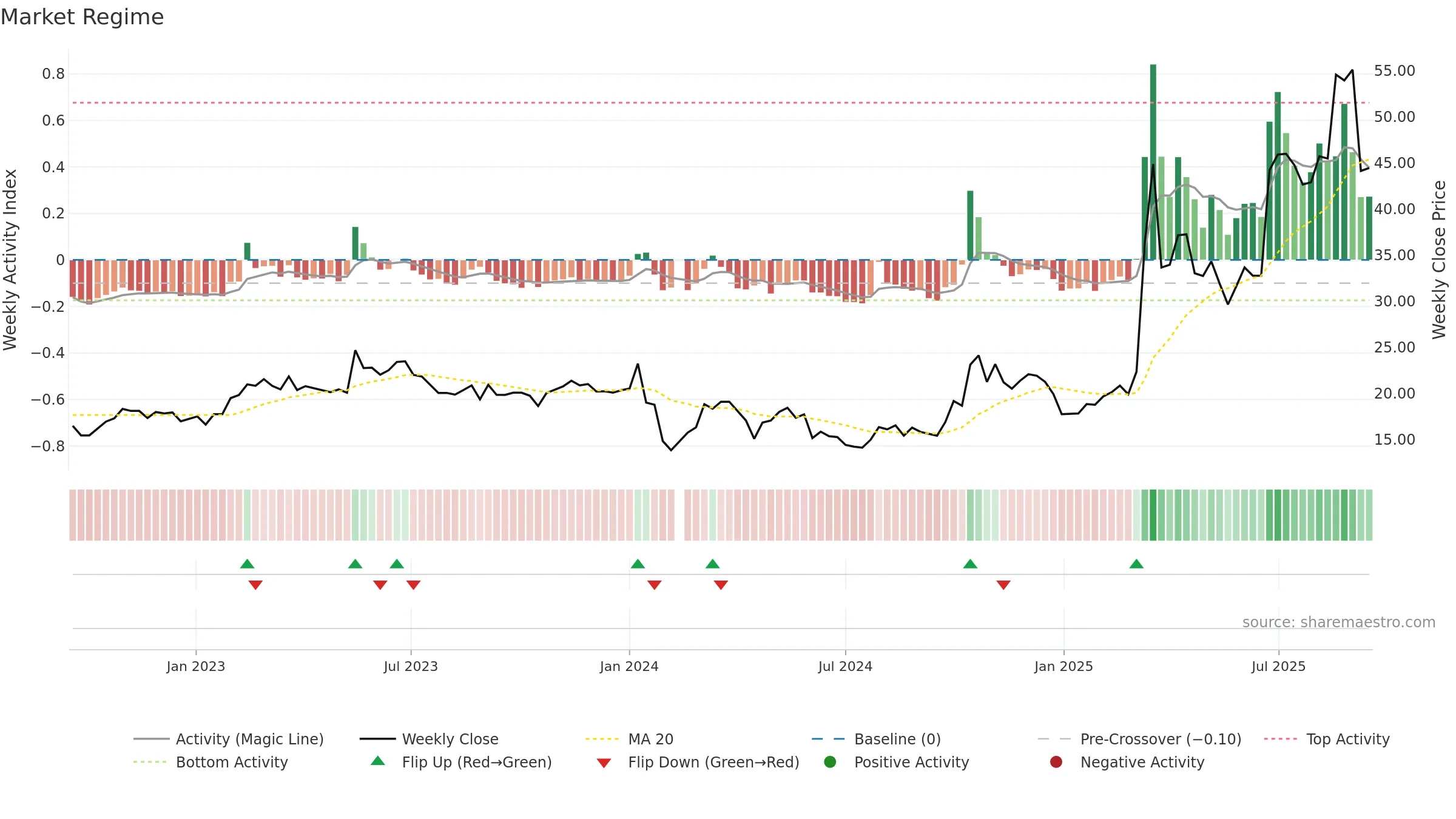
Task: Click the tallest green activity bar in 2025
Action: pos(1153,162)
